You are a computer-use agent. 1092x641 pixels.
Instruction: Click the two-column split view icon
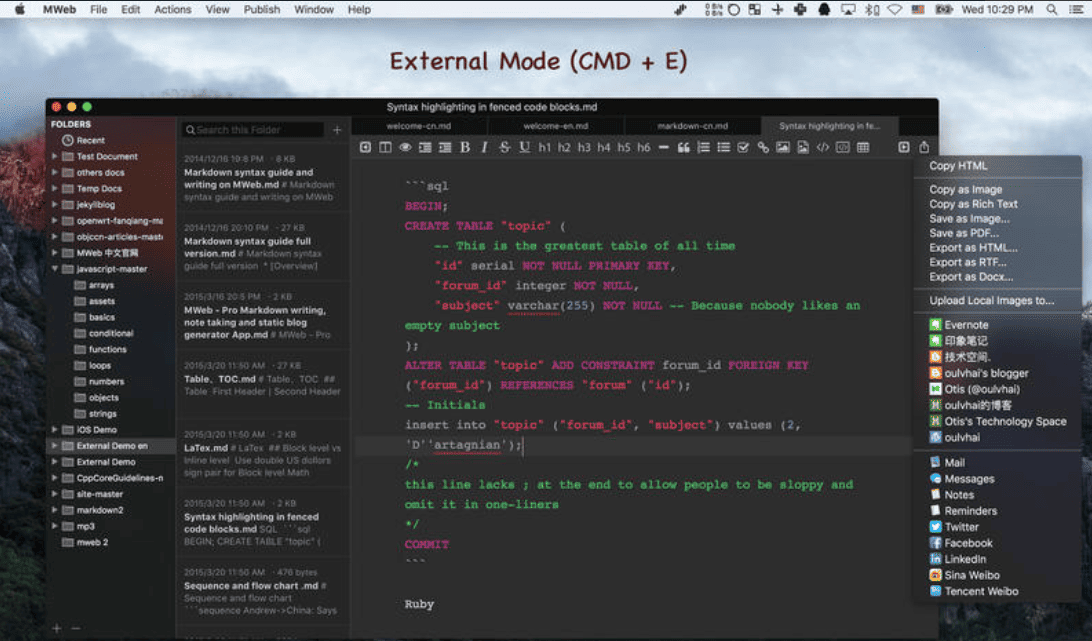tap(385, 147)
